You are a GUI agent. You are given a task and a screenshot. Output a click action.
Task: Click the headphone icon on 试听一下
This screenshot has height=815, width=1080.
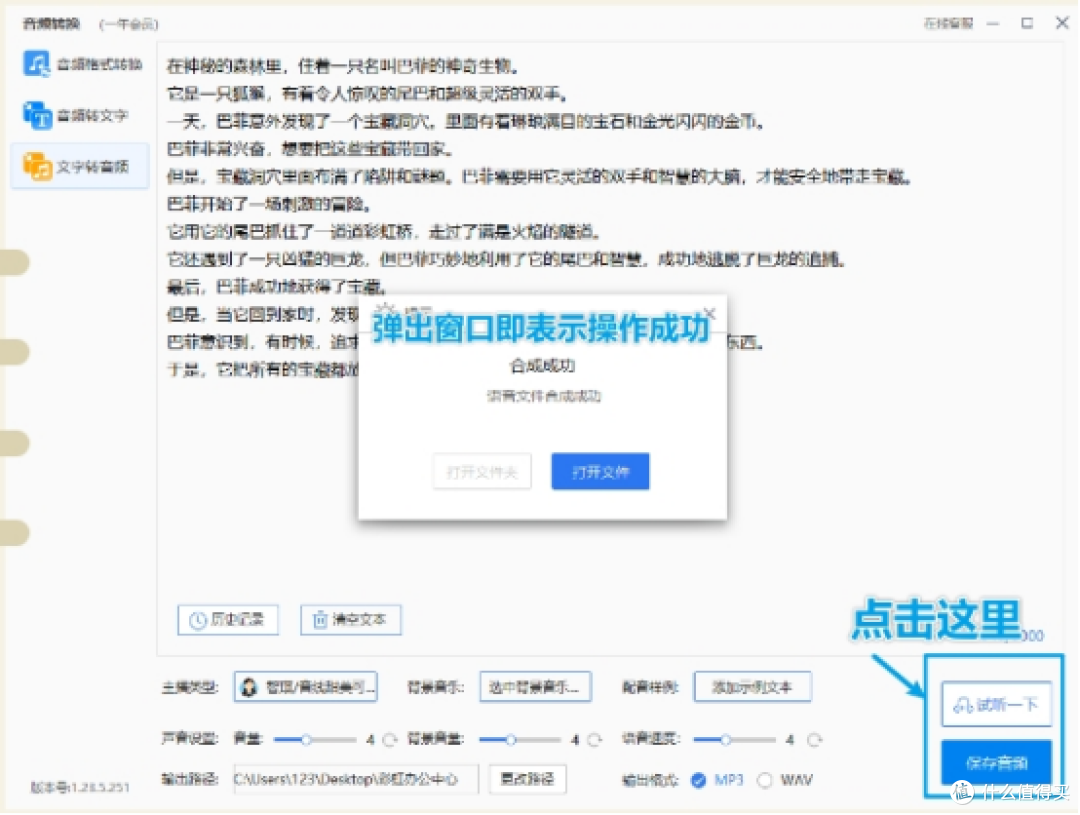962,705
